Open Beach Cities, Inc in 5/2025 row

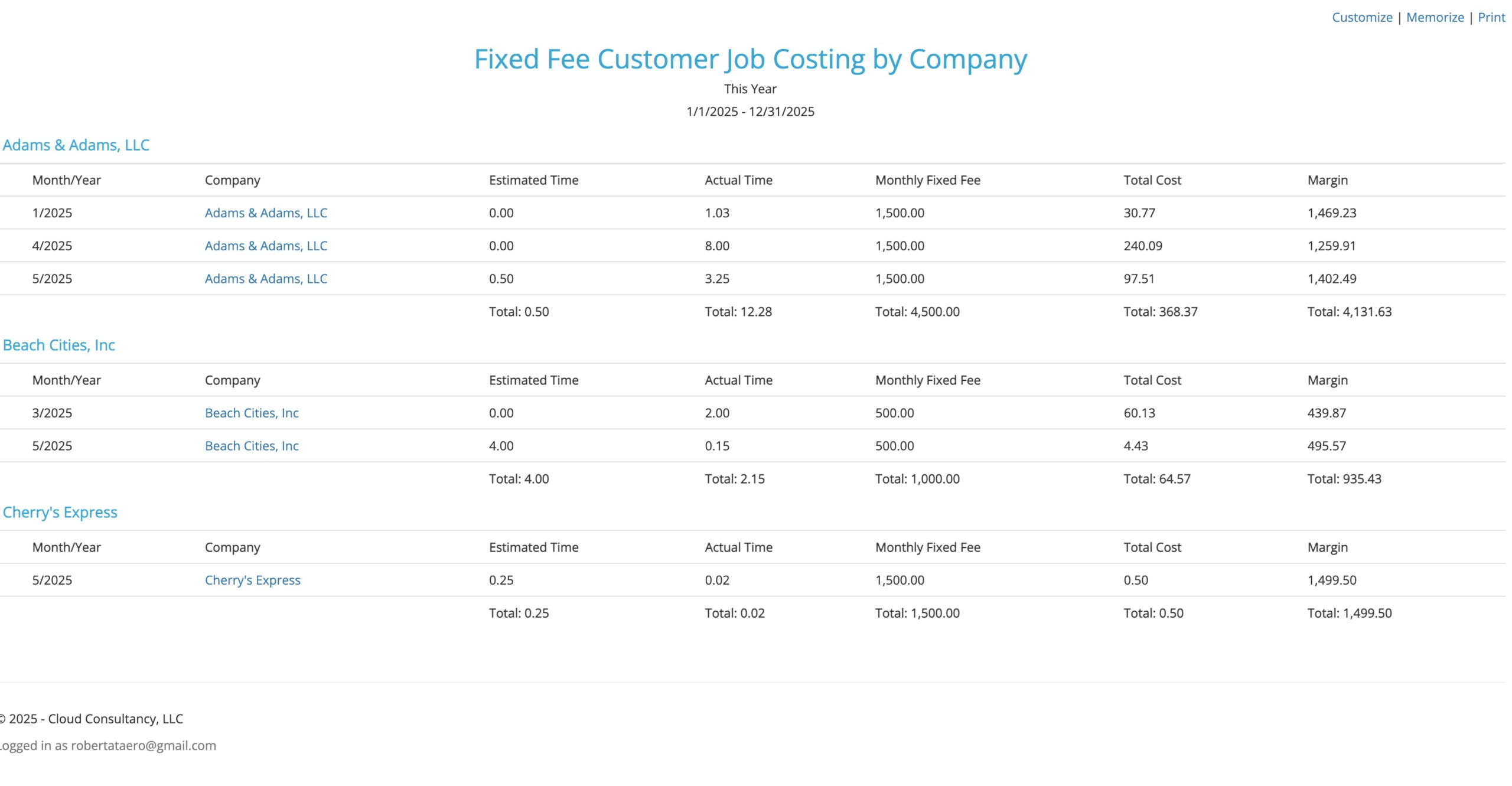252,446
